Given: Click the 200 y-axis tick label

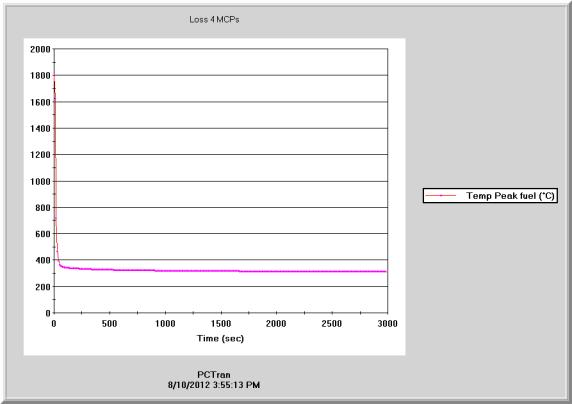Looking at the screenshot, I should point(43,287).
